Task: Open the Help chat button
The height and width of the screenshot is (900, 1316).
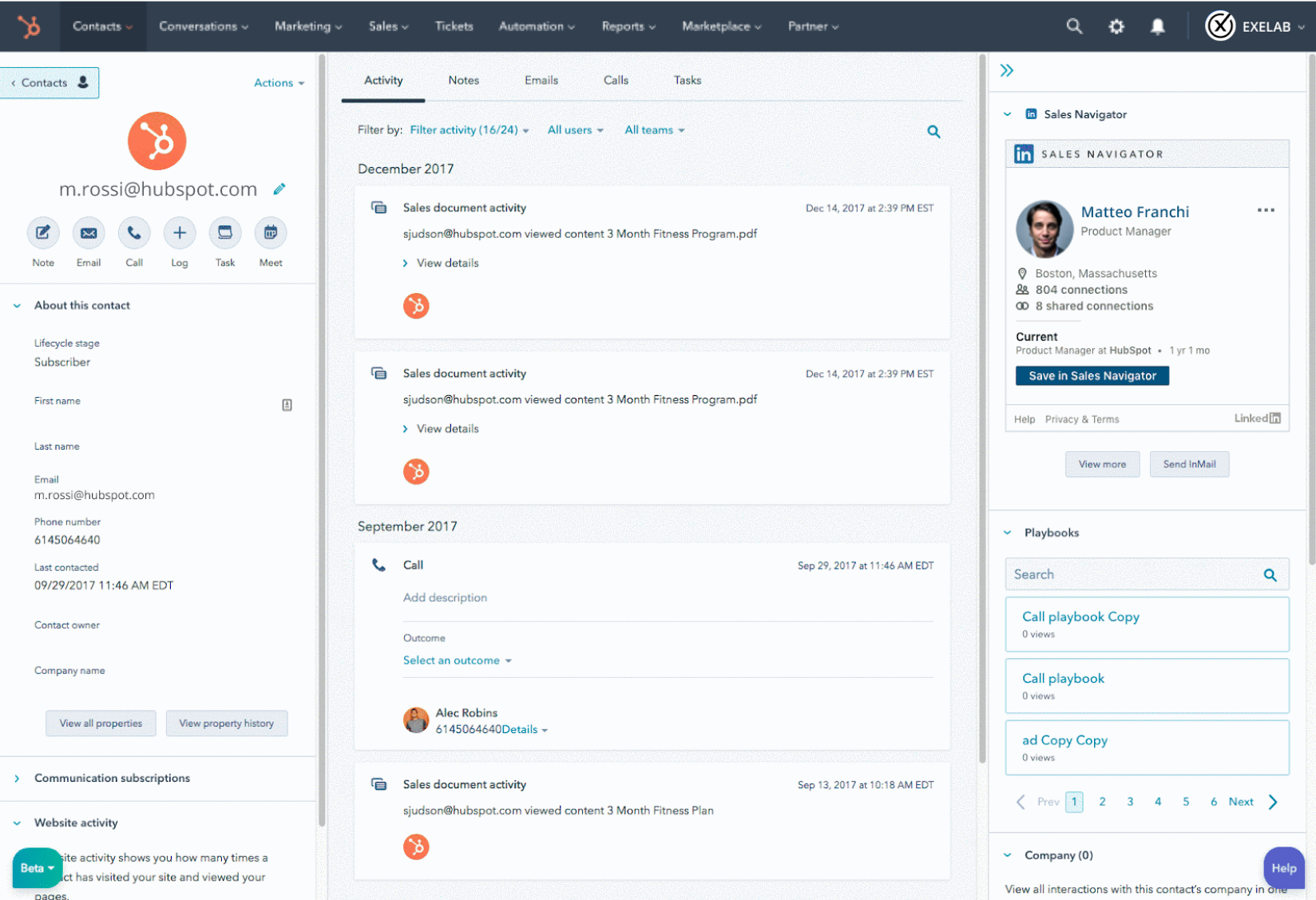Action: click(x=1284, y=868)
